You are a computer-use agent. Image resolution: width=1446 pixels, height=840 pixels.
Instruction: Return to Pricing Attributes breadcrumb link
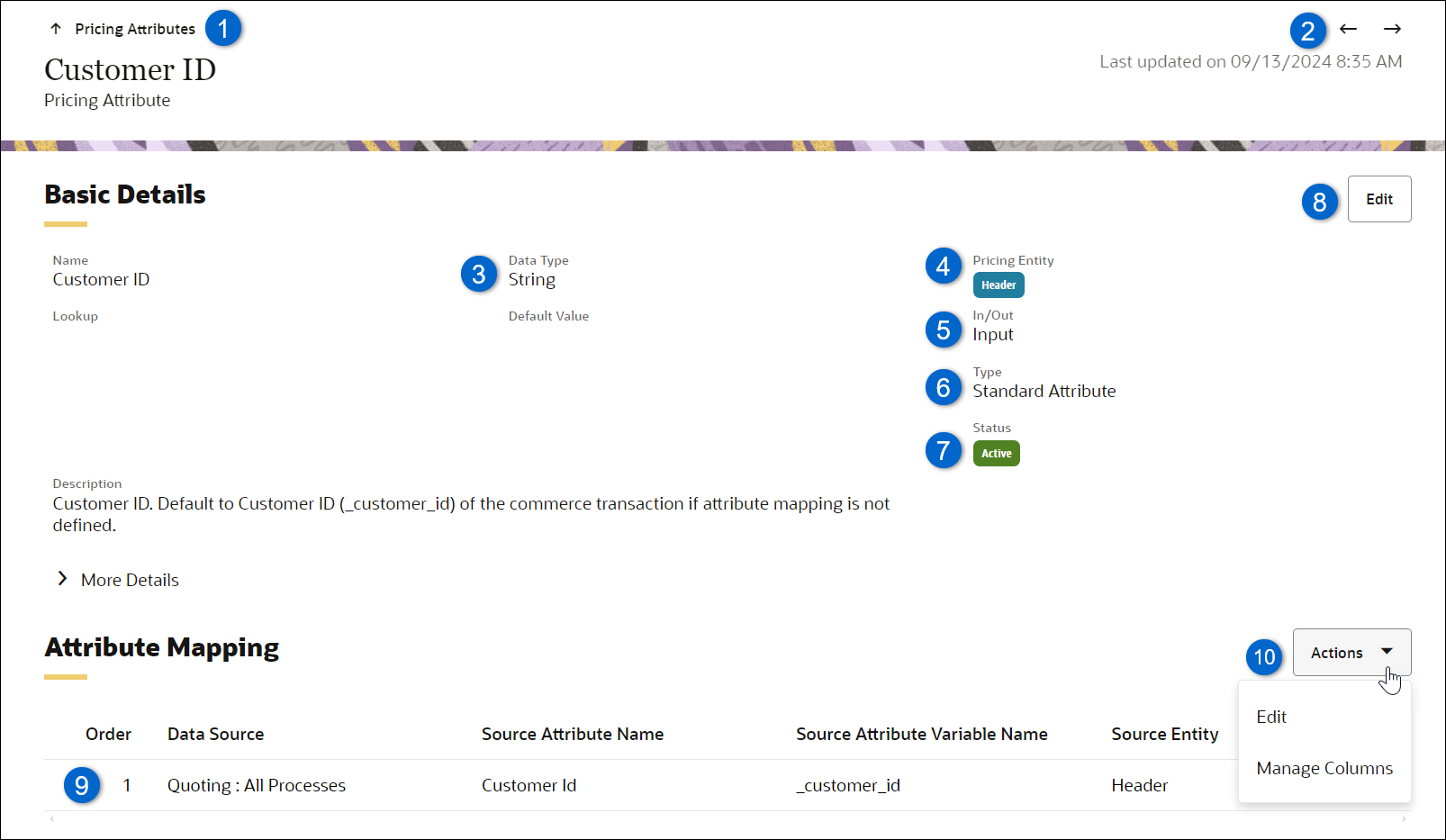point(135,29)
